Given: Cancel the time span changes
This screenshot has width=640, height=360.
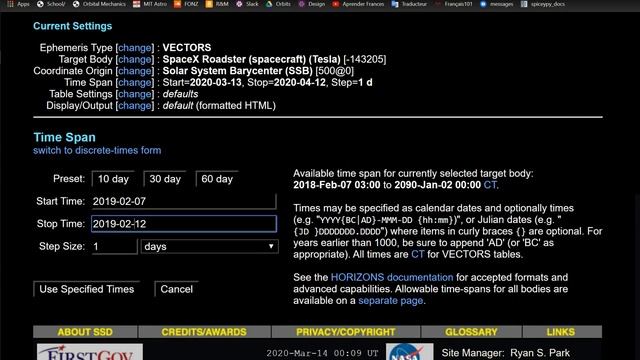Looking at the screenshot, I should [176, 289].
